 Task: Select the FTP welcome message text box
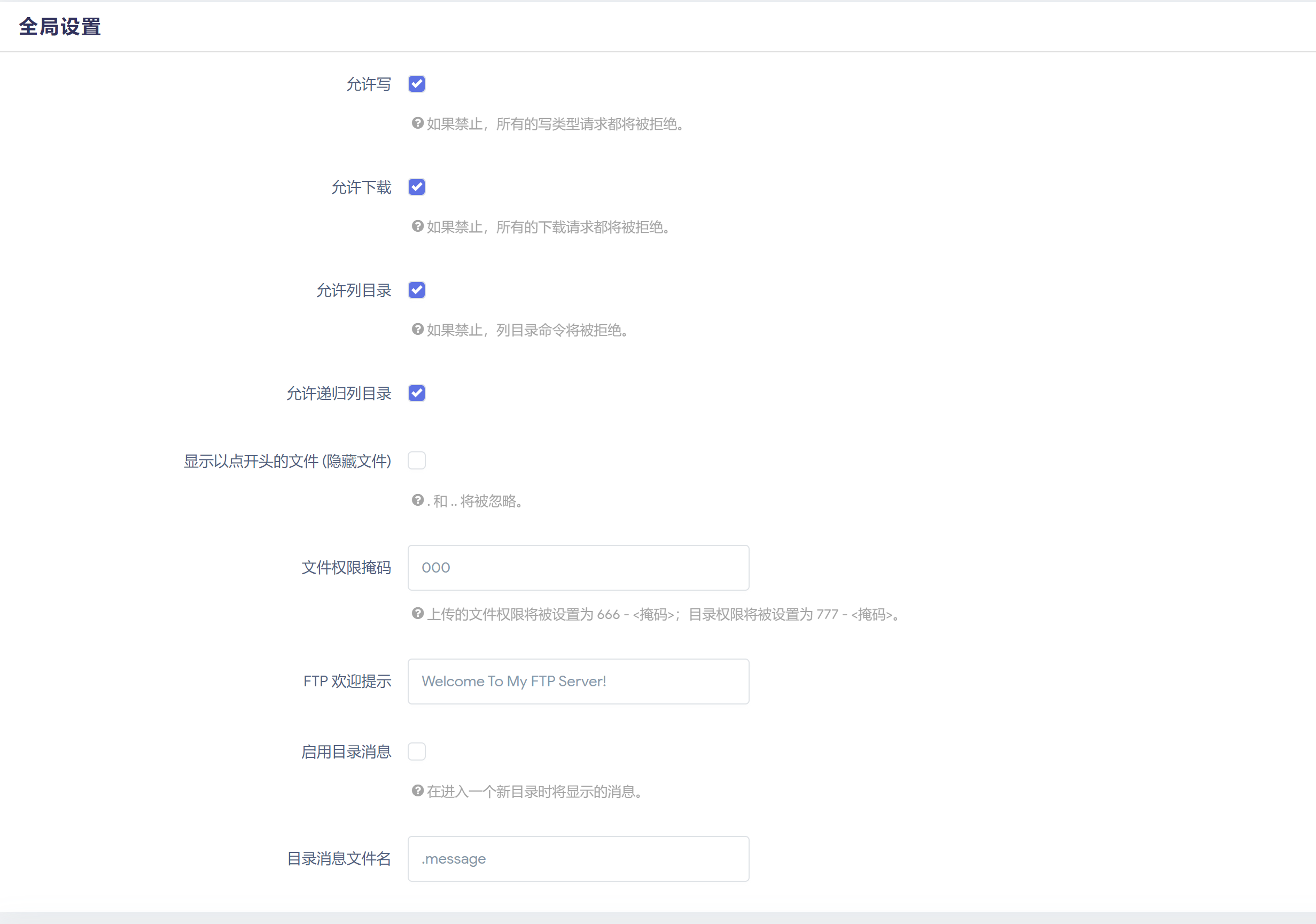pos(578,681)
